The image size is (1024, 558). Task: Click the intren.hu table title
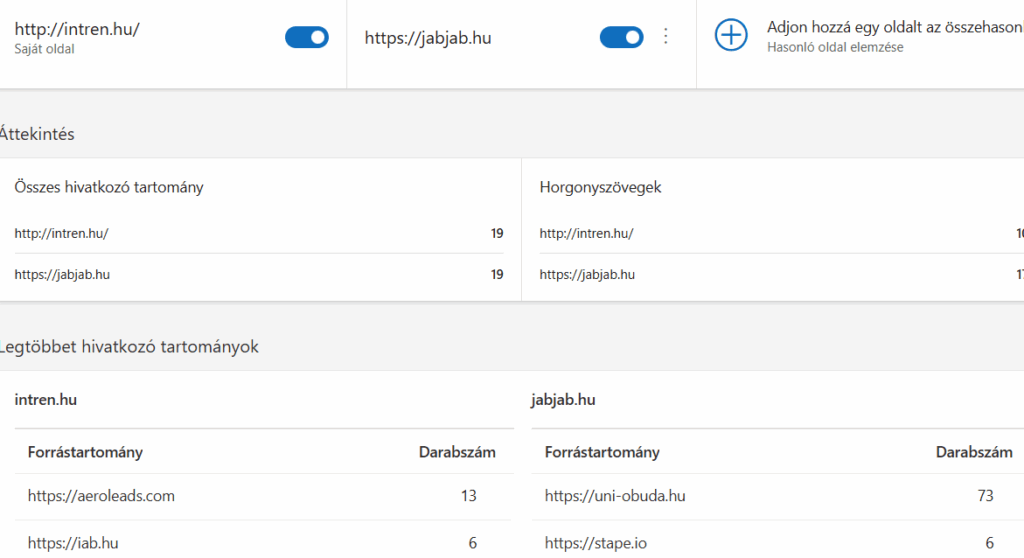tap(46, 399)
